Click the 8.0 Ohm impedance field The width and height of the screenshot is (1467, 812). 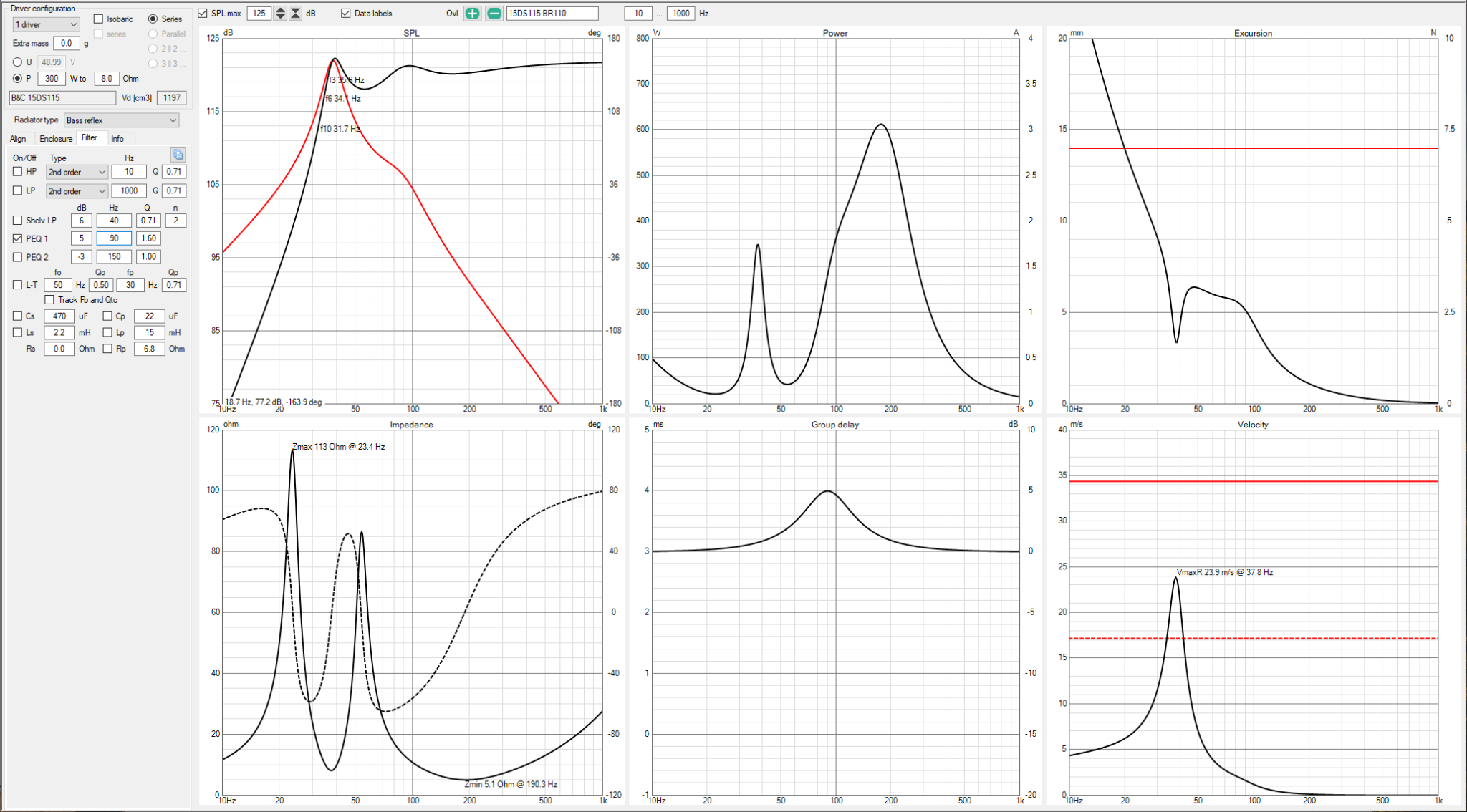(107, 78)
